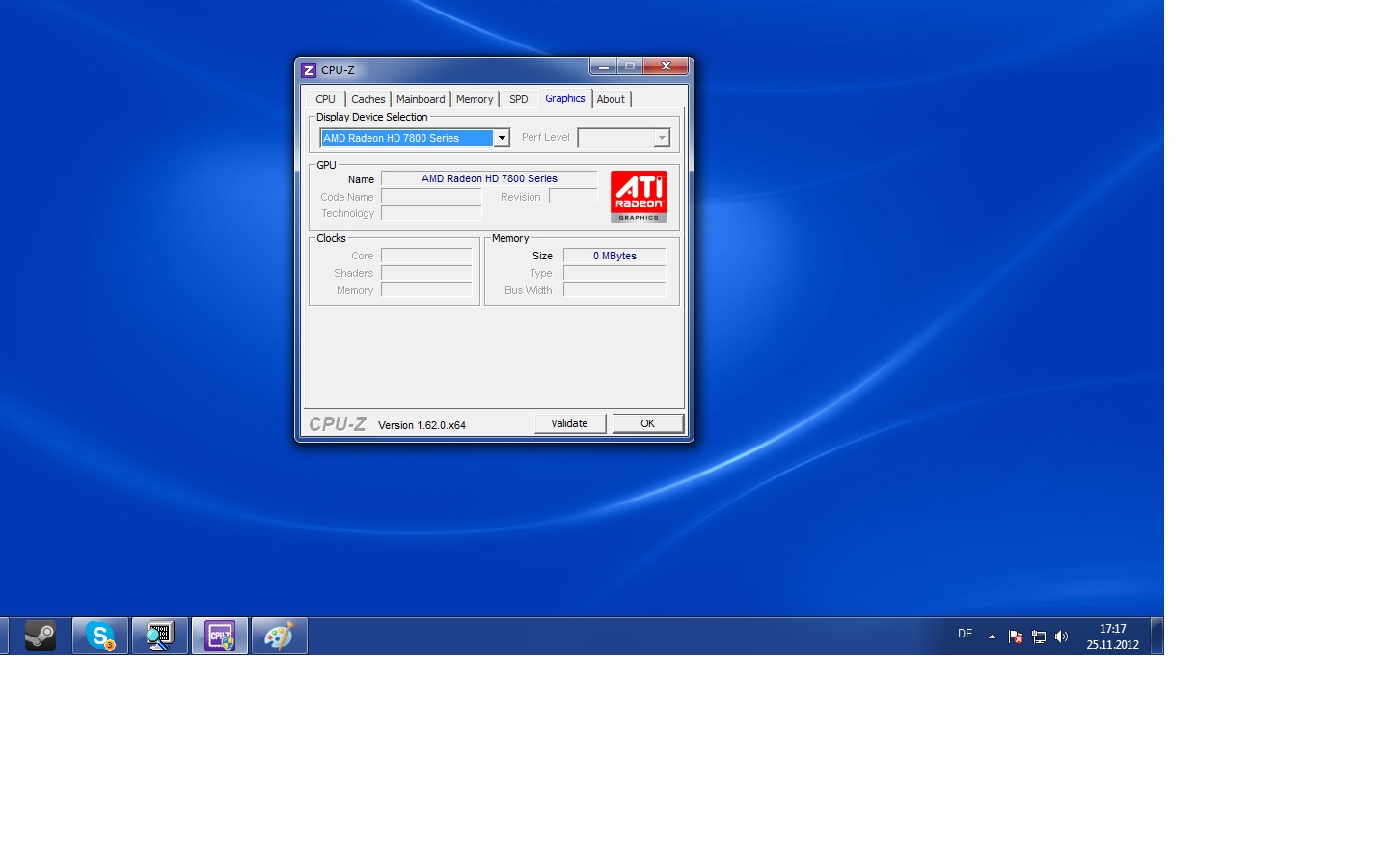Click the Technology field
Image resolution: width=1389 pixels, height=868 pixels.
[x=431, y=213]
